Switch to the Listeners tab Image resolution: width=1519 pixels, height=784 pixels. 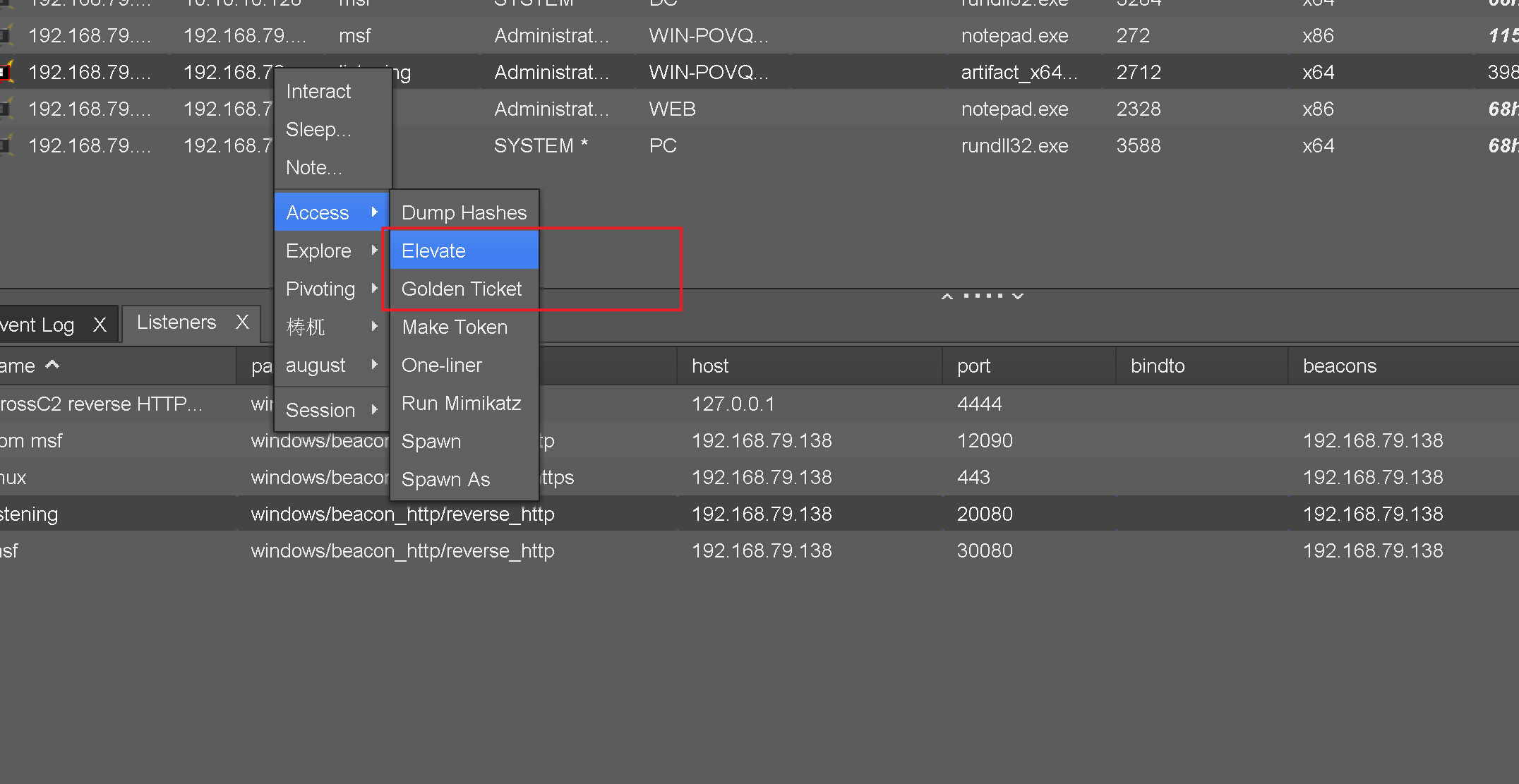click(176, 322)
